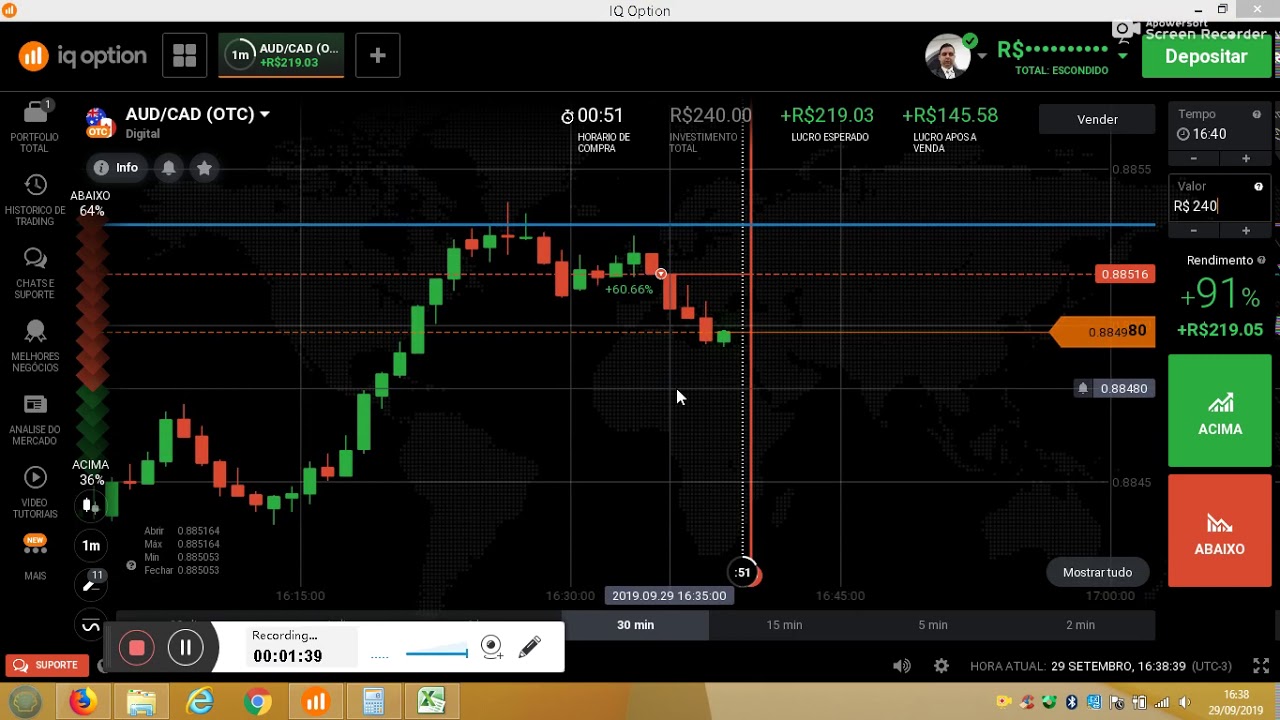The height and width of the screenshot is (720, 1280).
Task: Add a new asset tab with plus
Action: [x=377, y=56]
